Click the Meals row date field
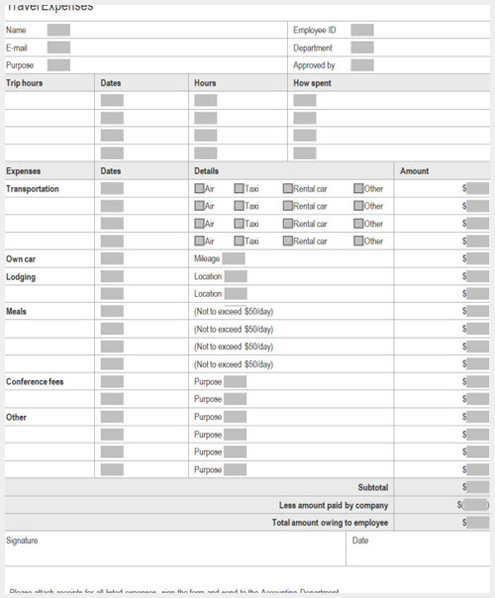This screenshot has width=495, height=598. [112, 311]
